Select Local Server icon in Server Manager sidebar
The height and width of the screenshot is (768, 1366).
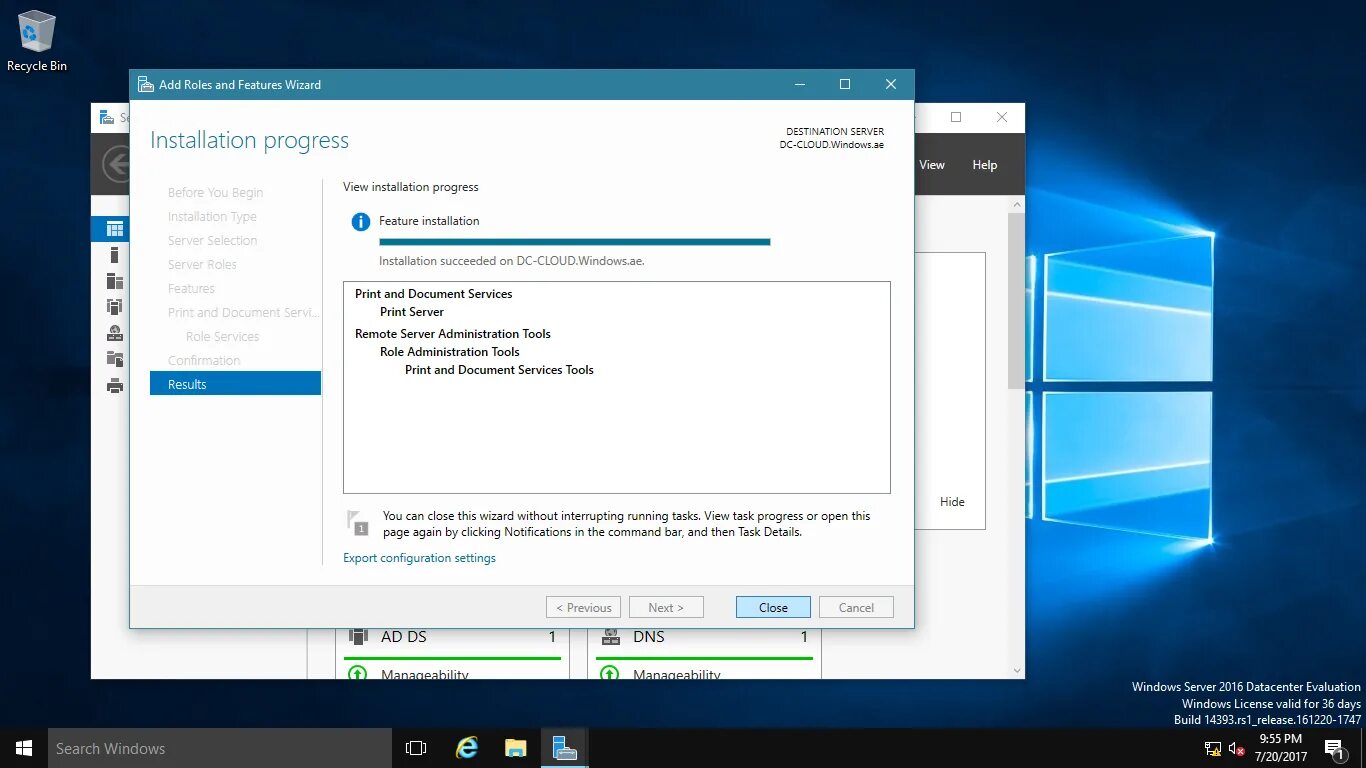tap(115, 255)
